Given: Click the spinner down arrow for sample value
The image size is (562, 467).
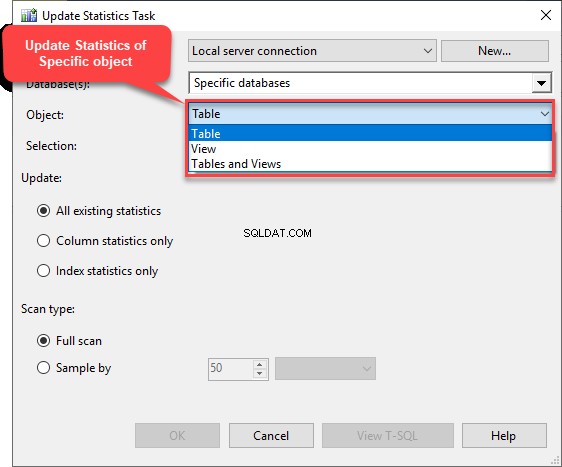Looking at the screenshot, I should tap(259, 373).
